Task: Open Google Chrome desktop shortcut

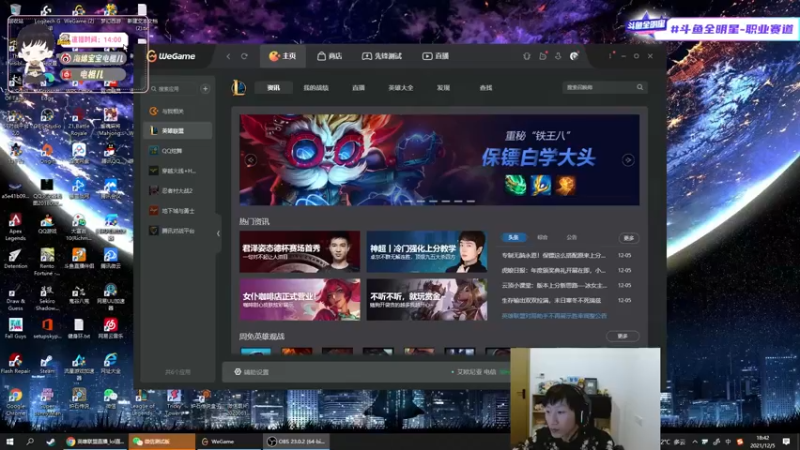Action: coord(15,402)
